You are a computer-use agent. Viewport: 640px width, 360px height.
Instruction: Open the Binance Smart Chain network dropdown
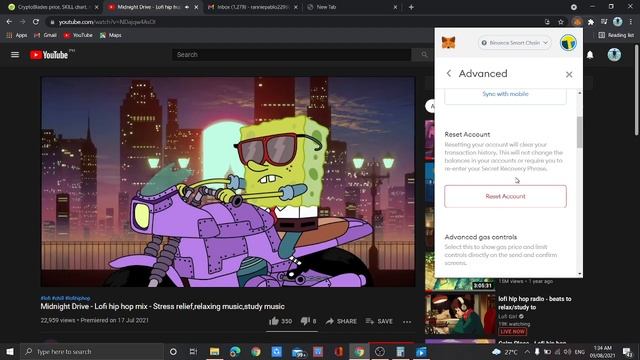pyautogui.click(x=514, y=42)
